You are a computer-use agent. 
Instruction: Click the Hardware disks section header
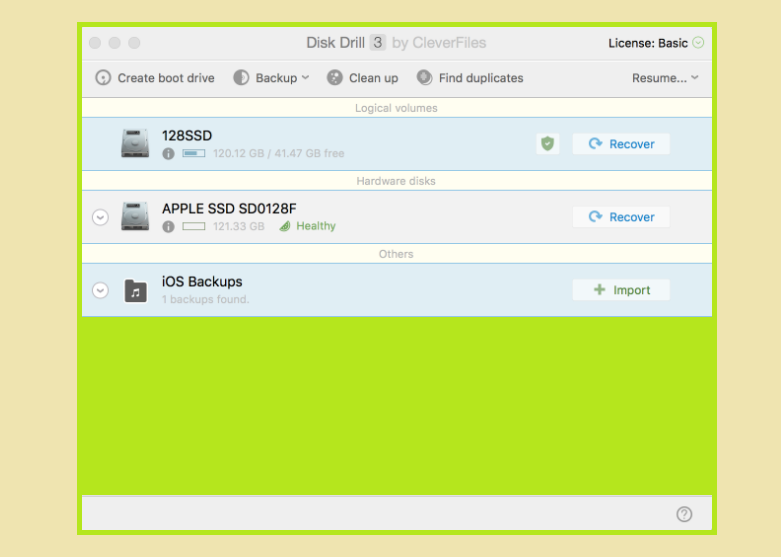(x=396, y=181)
